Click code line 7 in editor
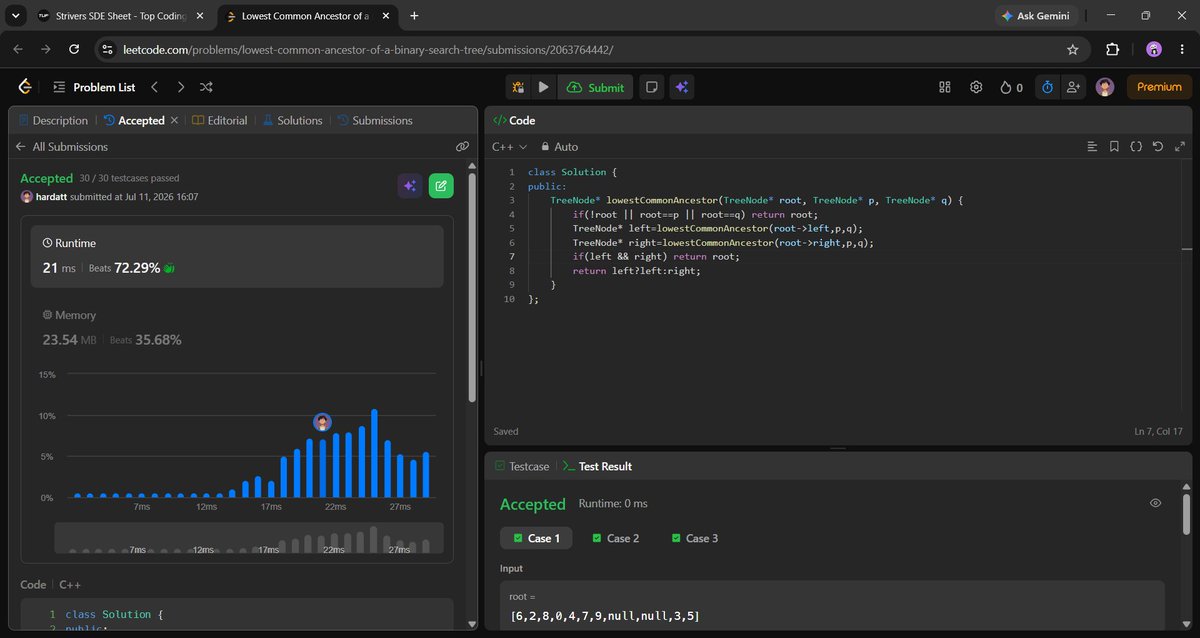Viewport: 1200px width, 638px height. pos(655,256)
